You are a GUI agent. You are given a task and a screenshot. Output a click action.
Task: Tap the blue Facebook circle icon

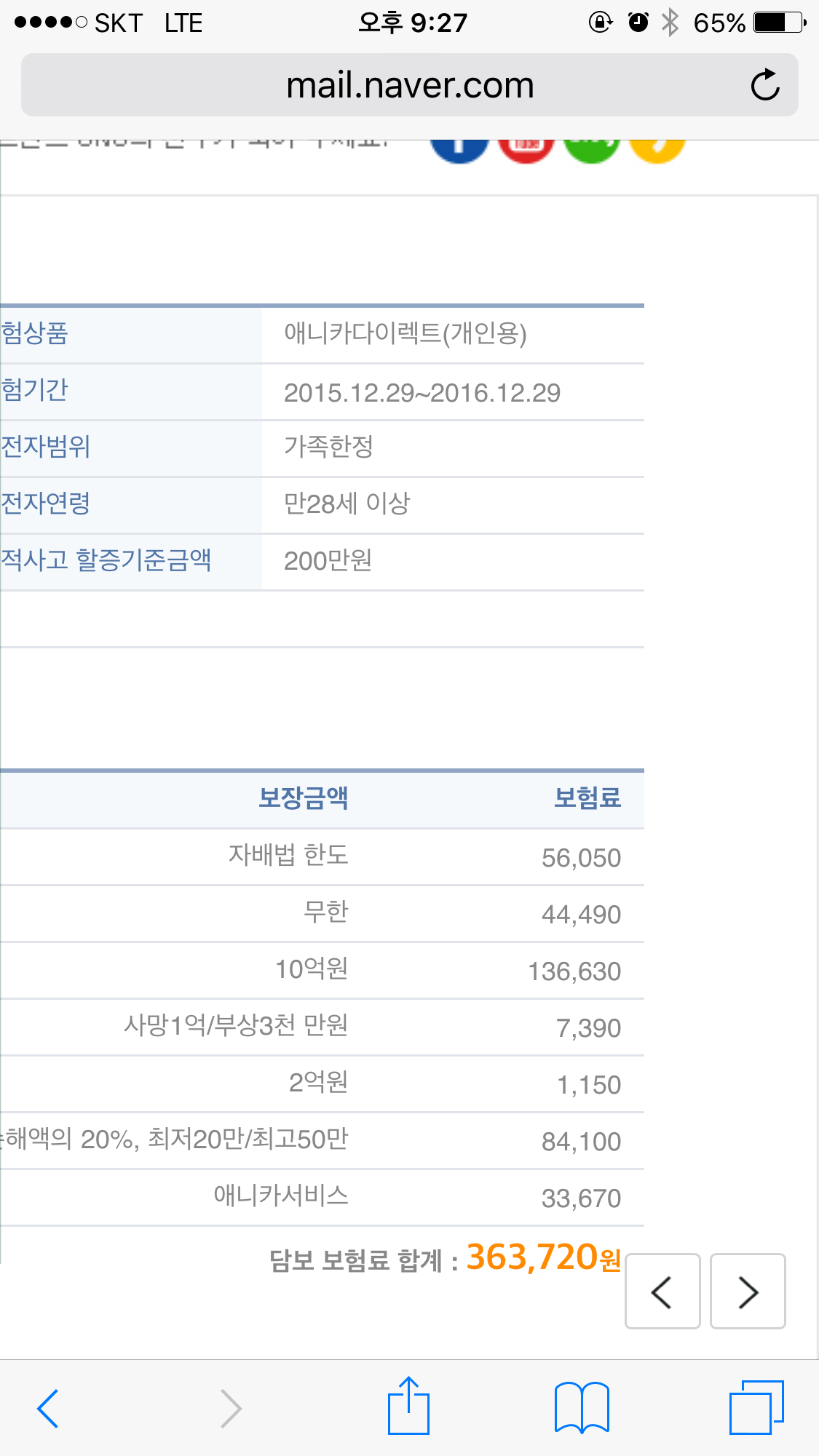[x=459, y=148]
